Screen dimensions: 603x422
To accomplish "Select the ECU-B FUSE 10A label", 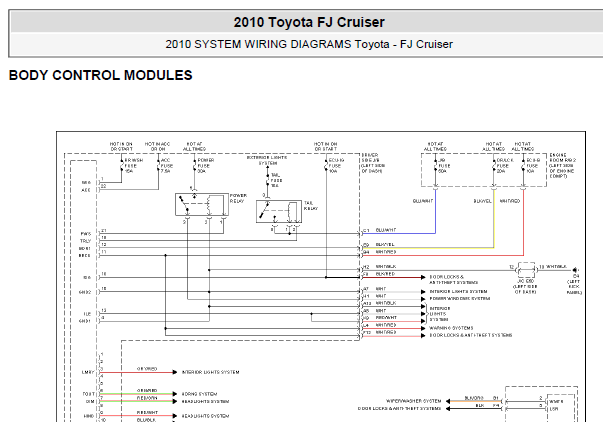I will click(533, 165).
